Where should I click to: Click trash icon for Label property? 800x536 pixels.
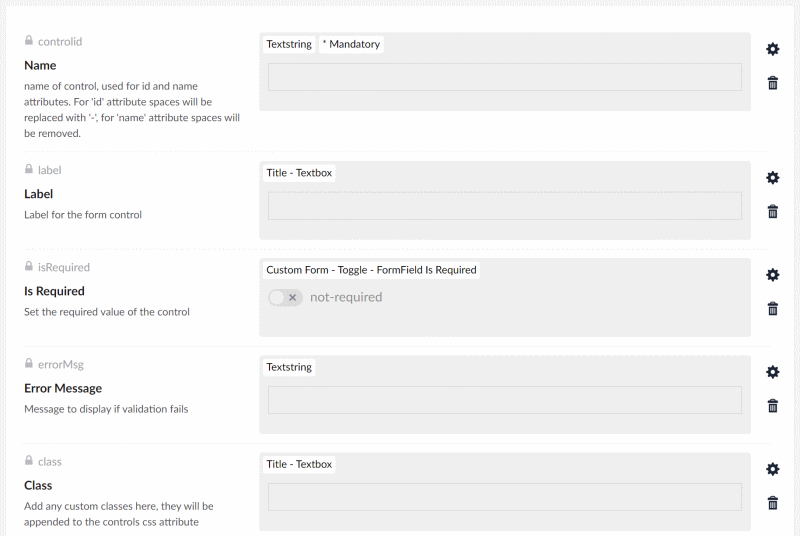(x=772, y=211)
